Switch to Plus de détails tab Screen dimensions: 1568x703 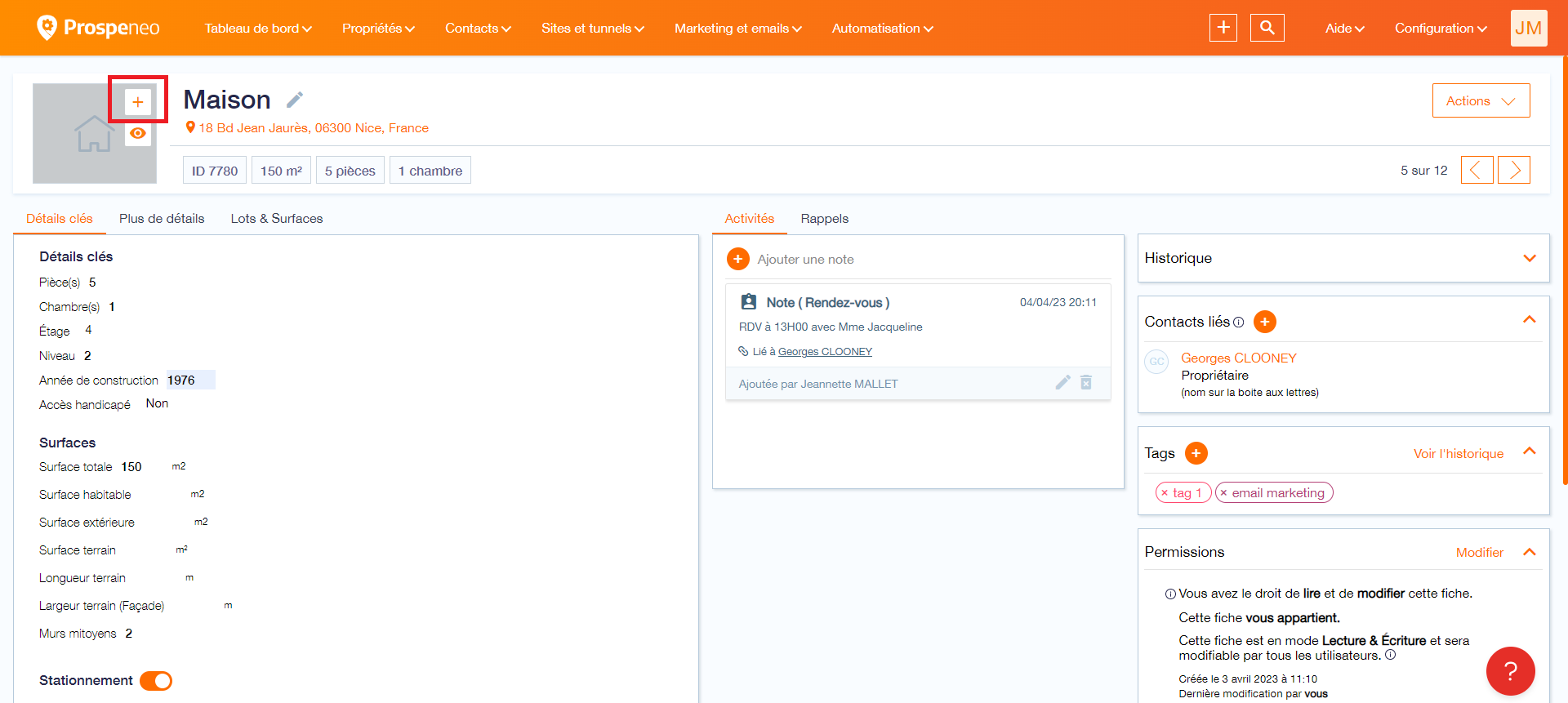point(162,219)
